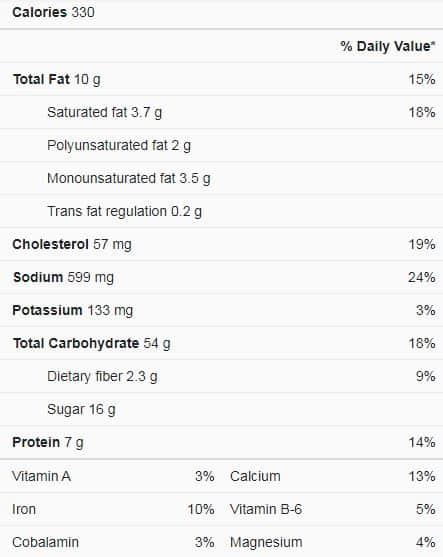Select the Cholesterol 57 mg row
This screenshot has width=443, height=557.
[221, 244]
